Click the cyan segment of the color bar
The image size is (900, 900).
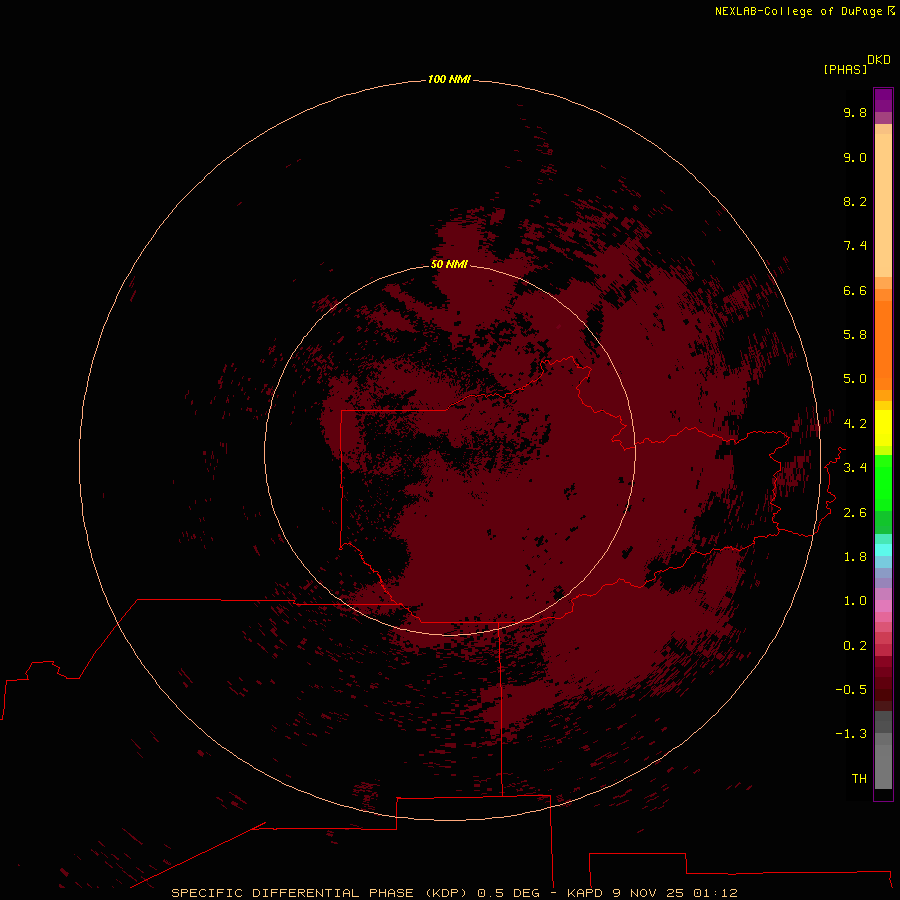[883, 550]
